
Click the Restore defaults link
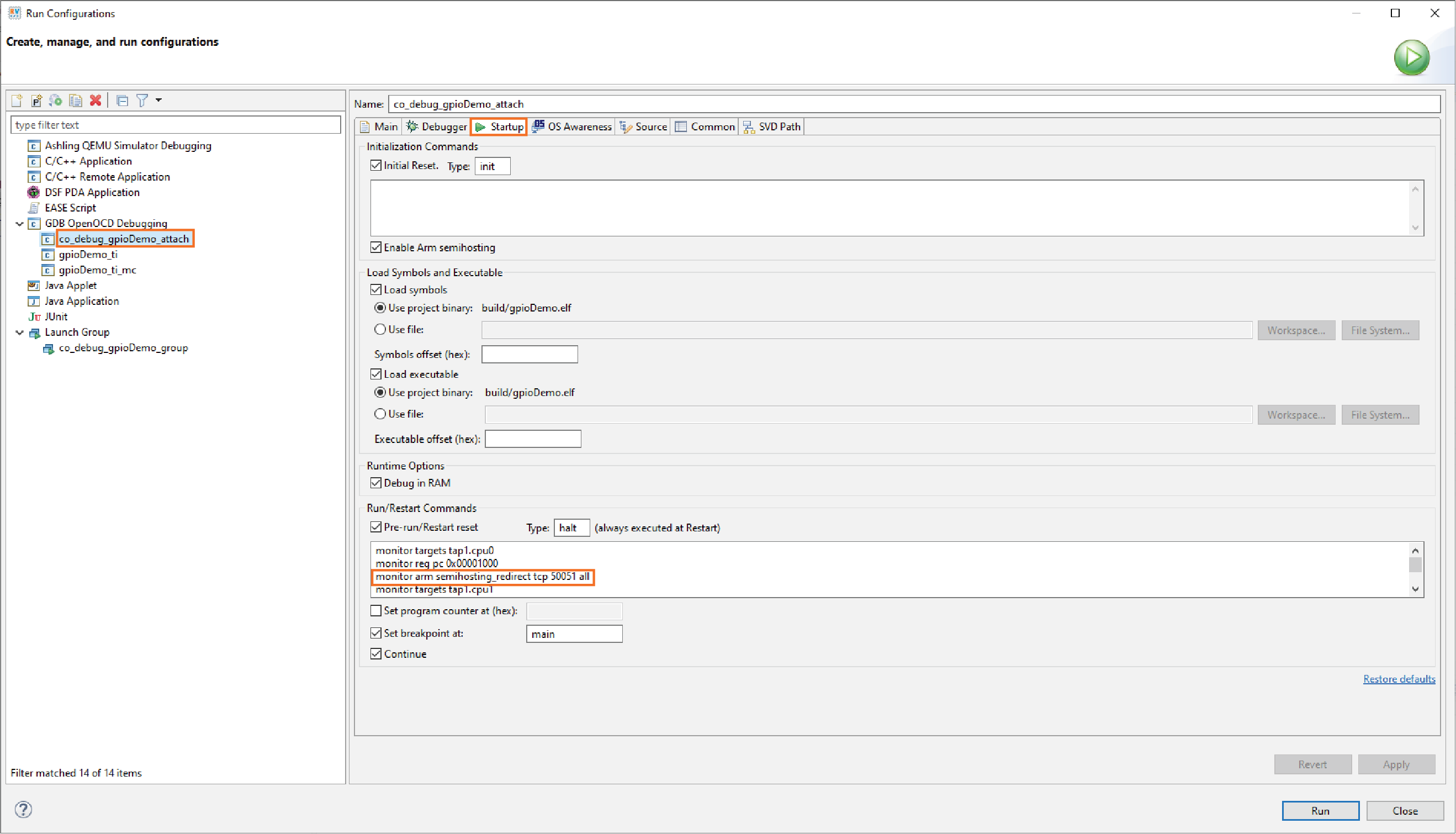tap(1398, 679)
